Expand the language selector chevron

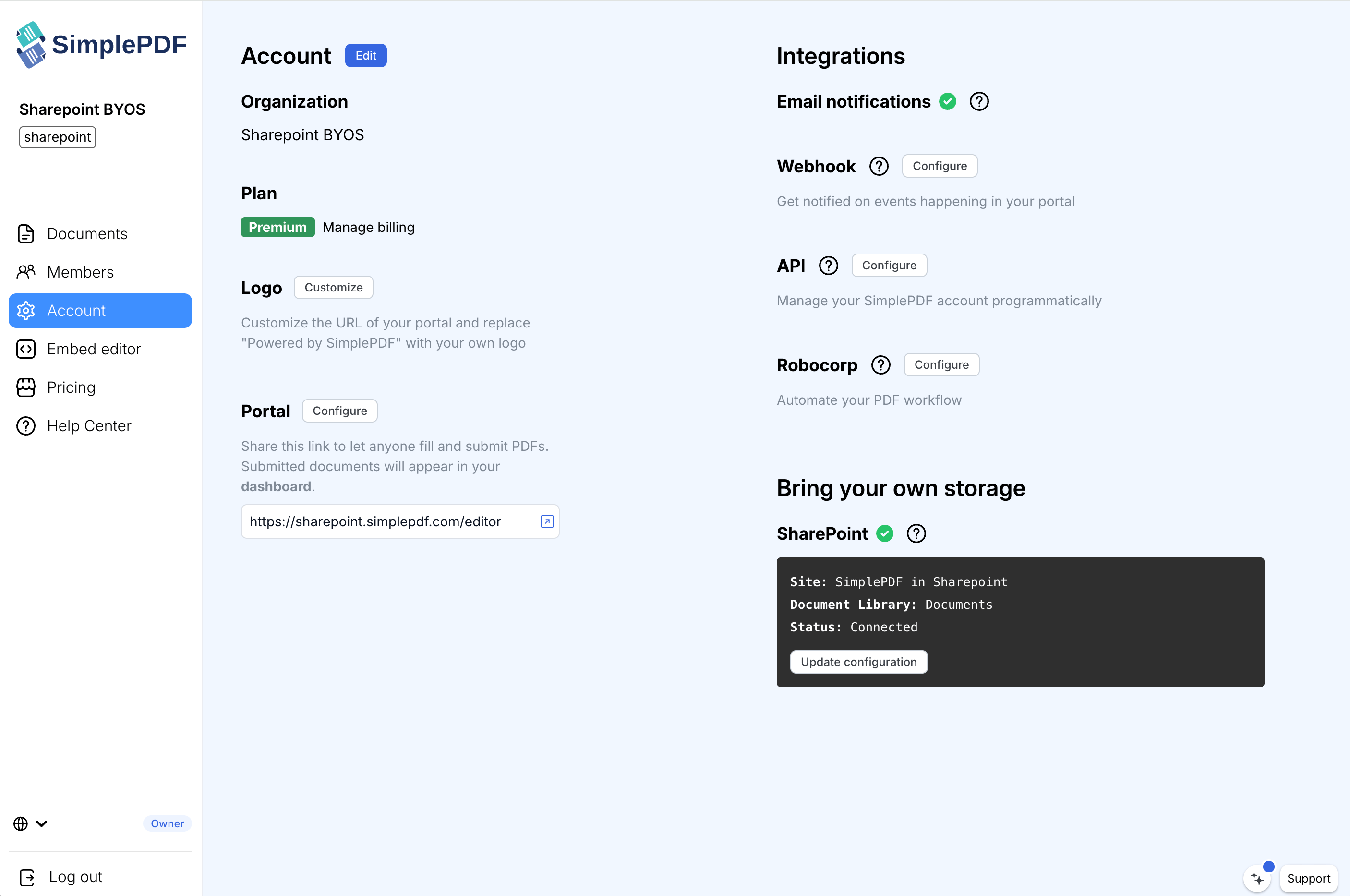tap(41, 823)
